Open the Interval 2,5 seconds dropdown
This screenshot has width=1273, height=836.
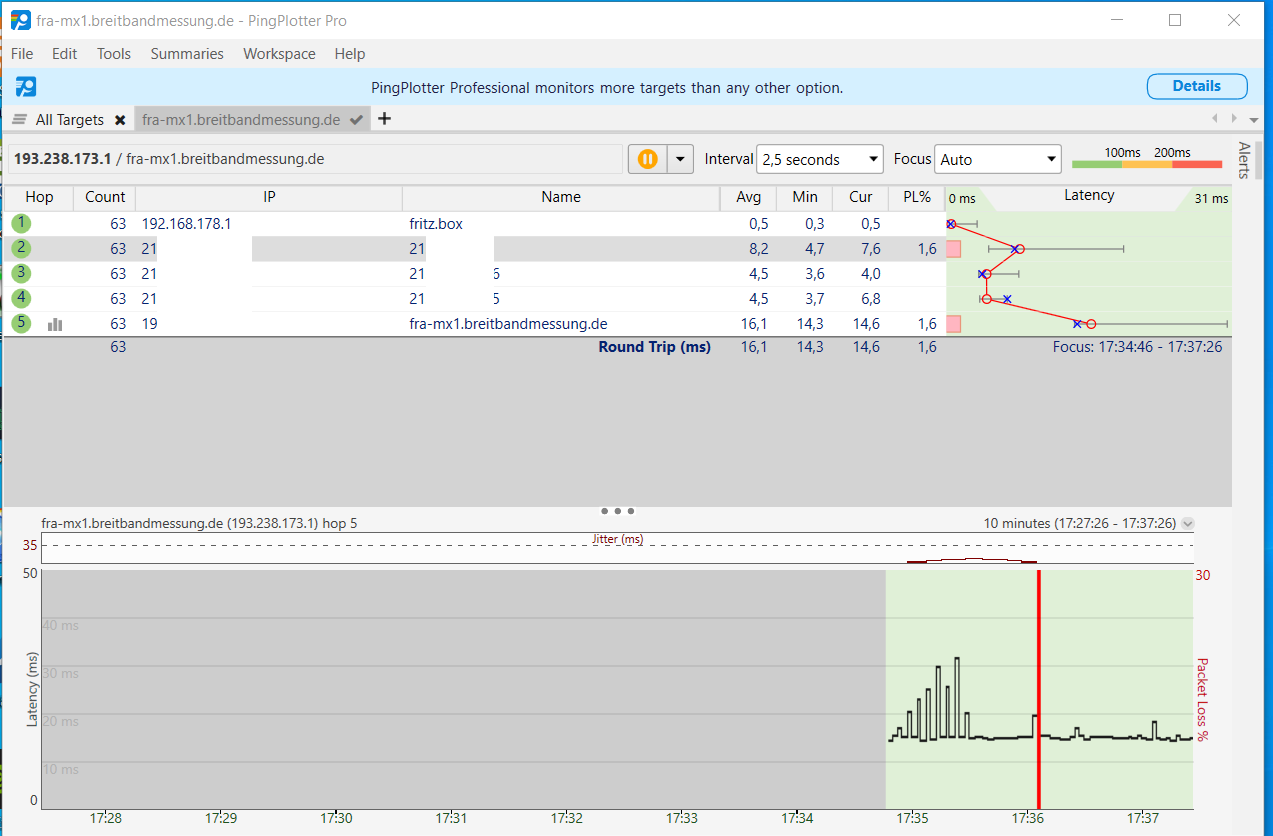pos(820,159)
